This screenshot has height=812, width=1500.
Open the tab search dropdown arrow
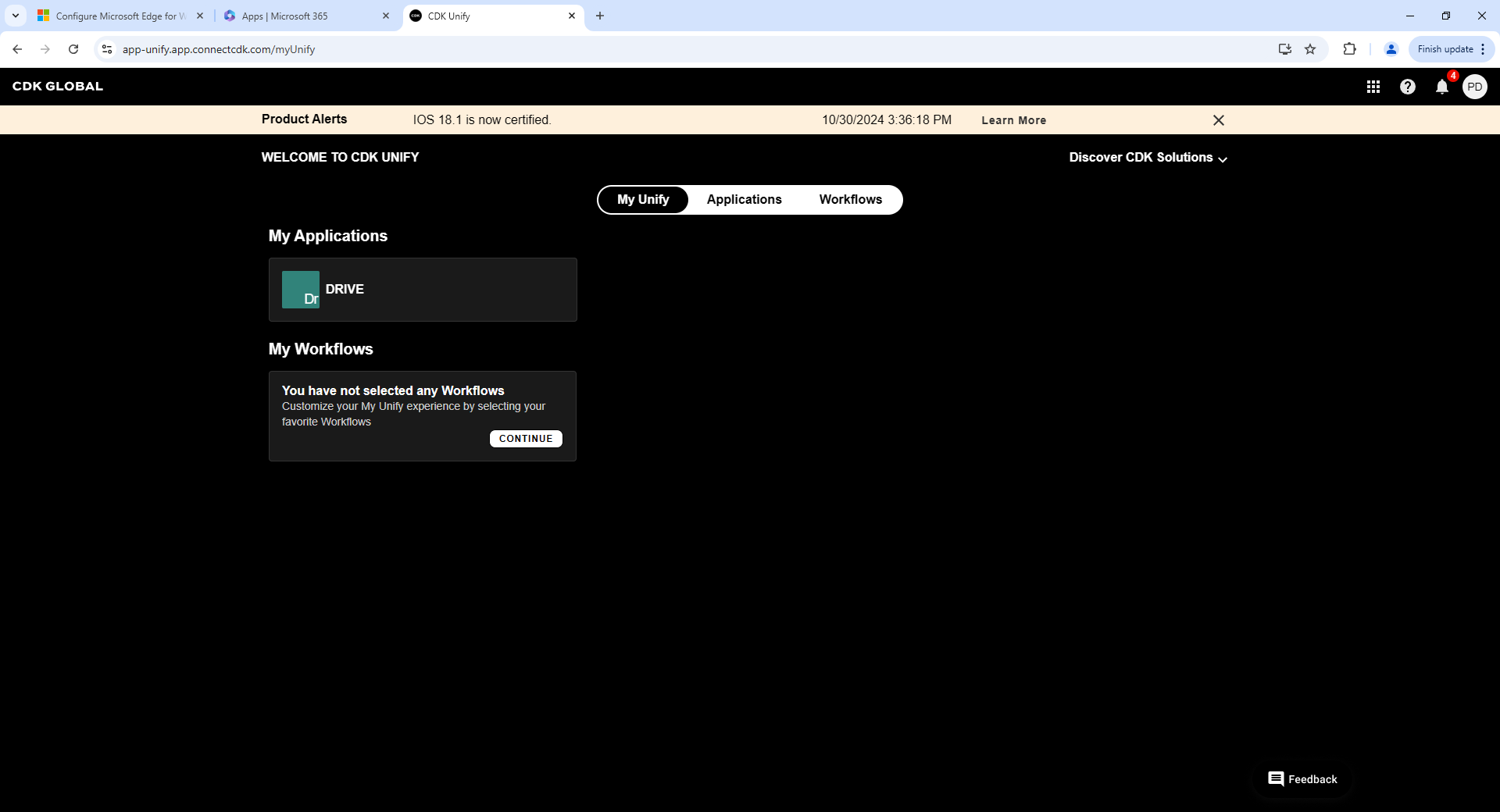pyautogui.click(x=16, y=16)
